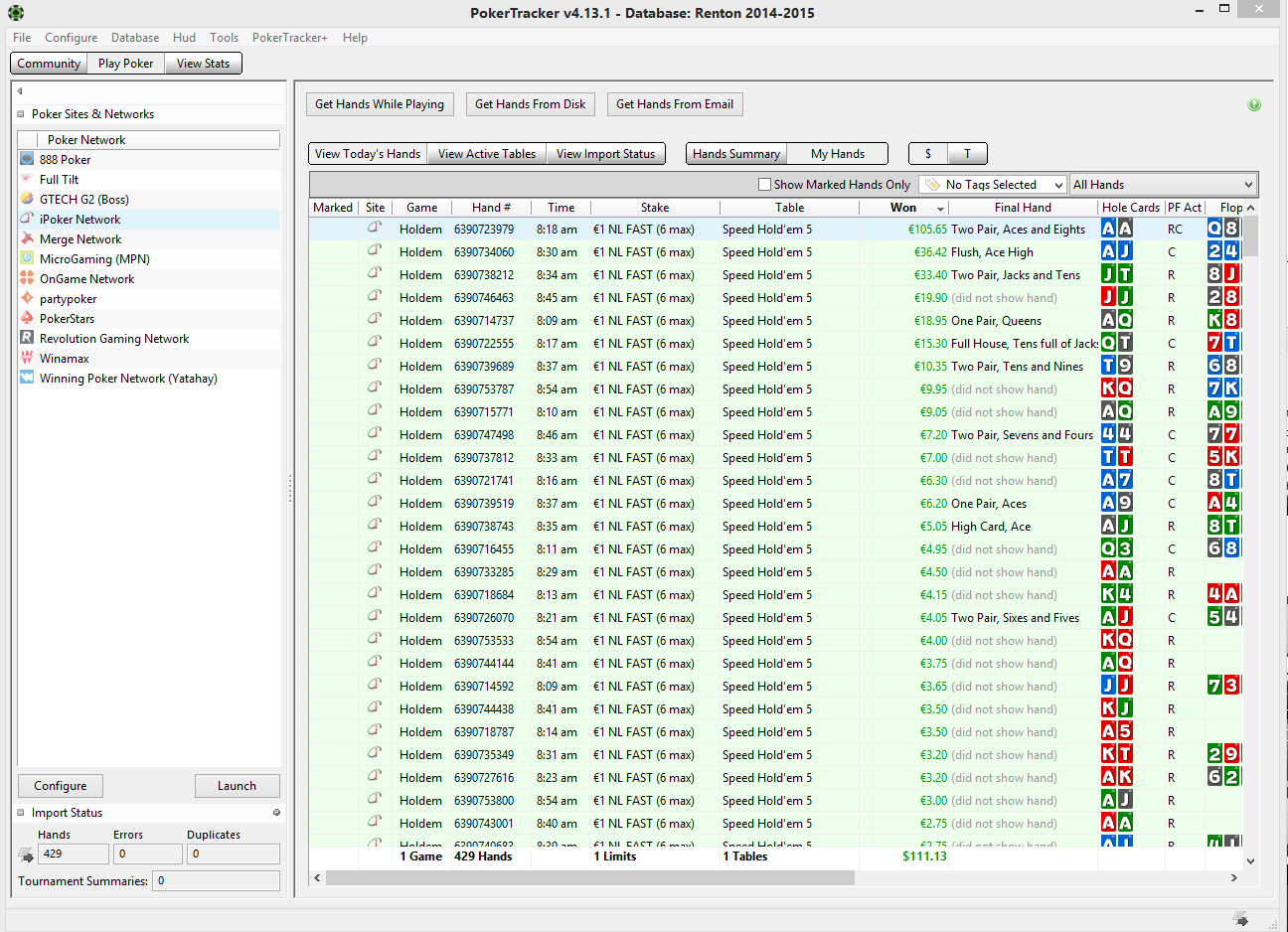
Task: Open the Tools menu
Action: coord(224,38)
